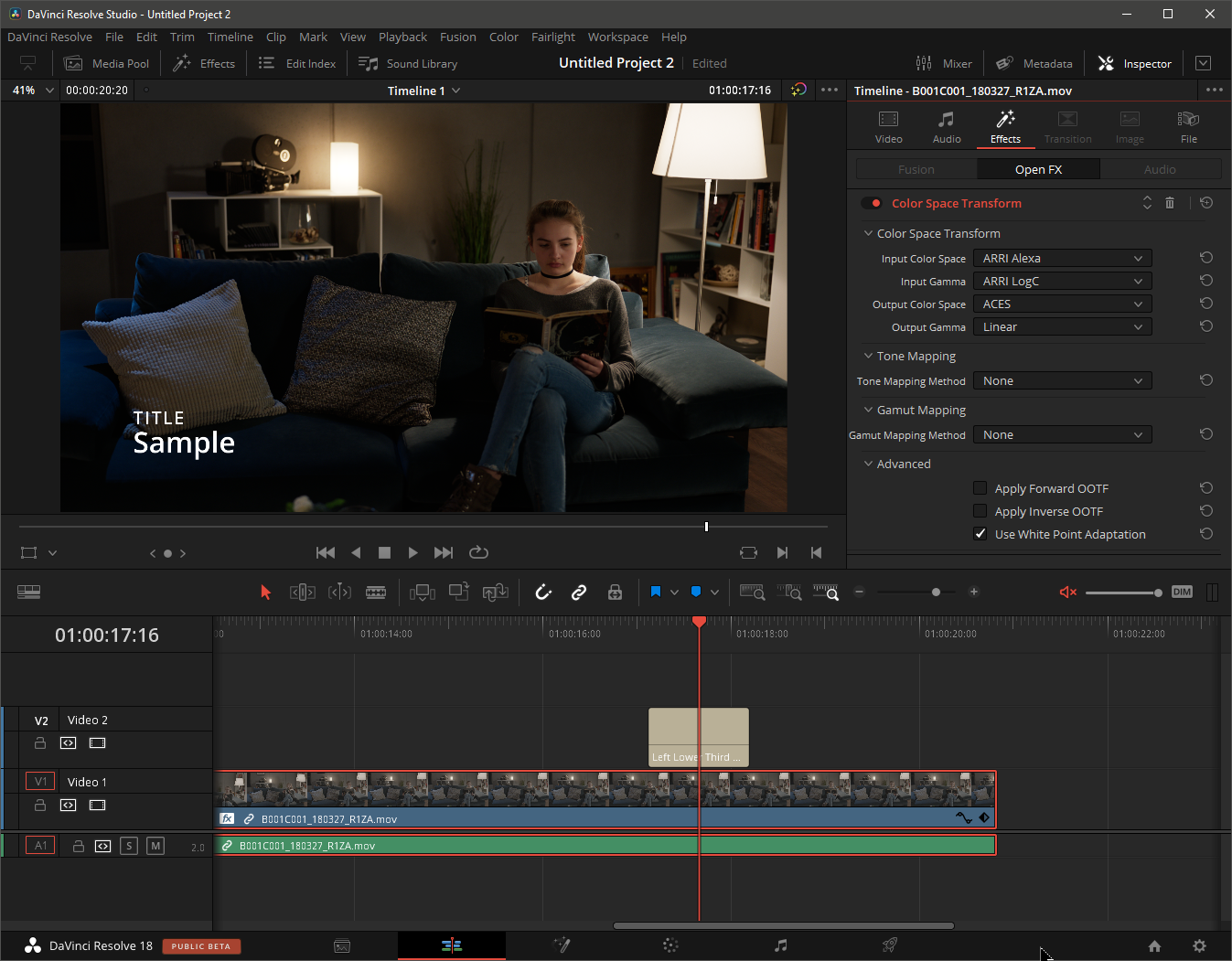
Task: Open the Fusion menu
Action: pyautogui.click(x=457, y=37)
